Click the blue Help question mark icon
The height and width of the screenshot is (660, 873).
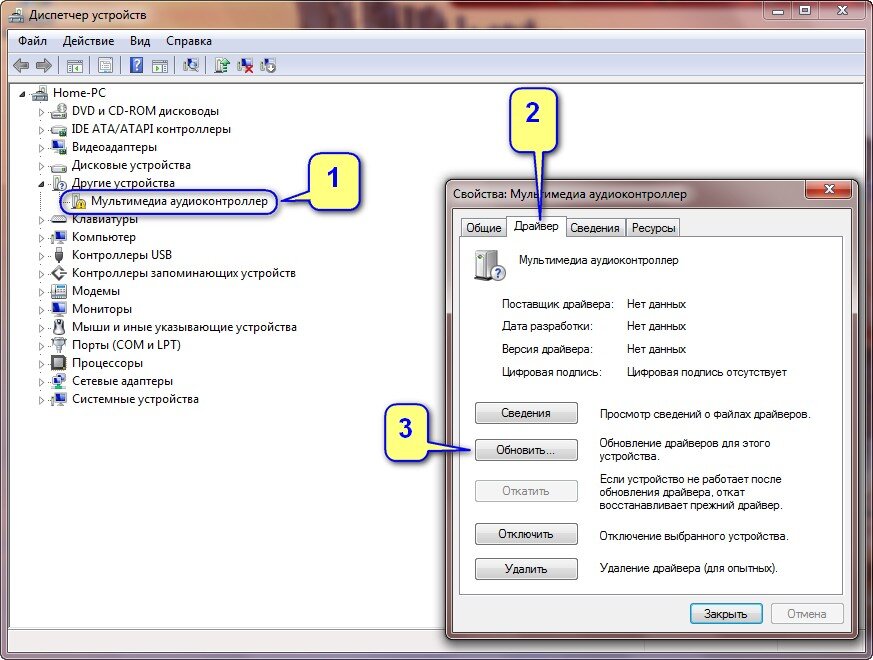(x=136, y=65)
